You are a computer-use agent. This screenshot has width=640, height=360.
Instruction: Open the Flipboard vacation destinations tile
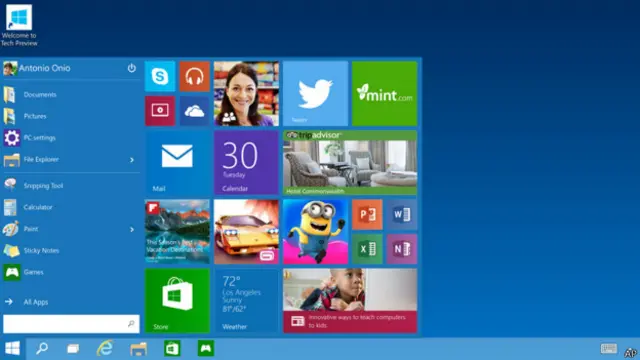(x=178, y=231)
